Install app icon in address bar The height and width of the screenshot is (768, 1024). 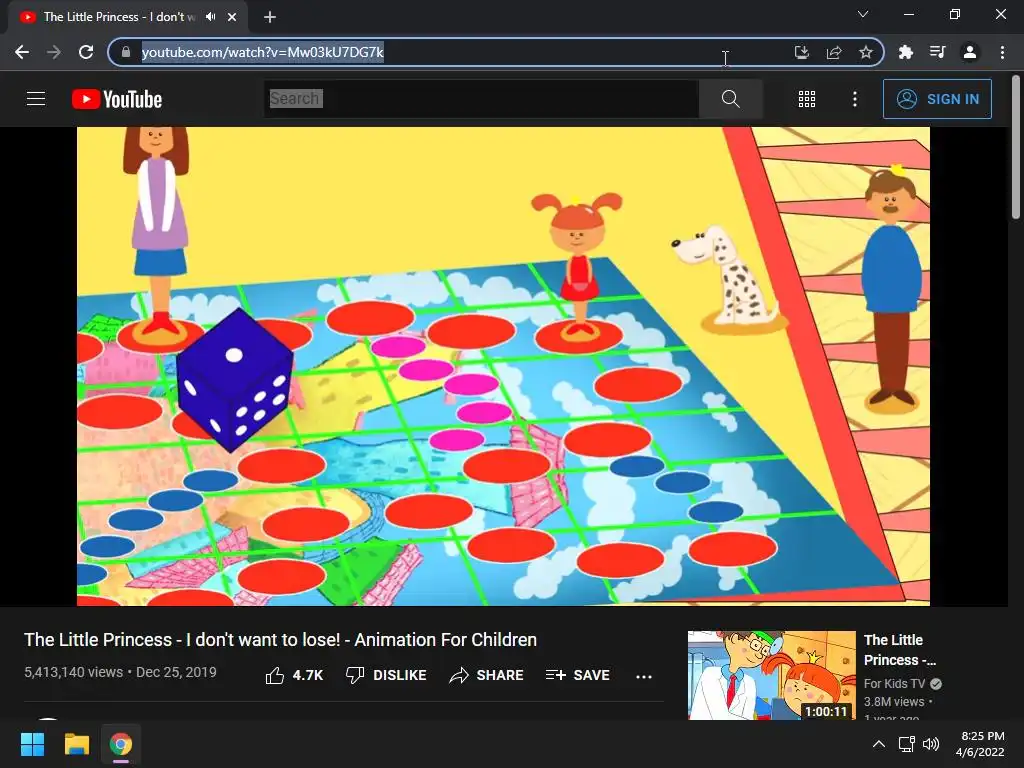click(801, 52)
